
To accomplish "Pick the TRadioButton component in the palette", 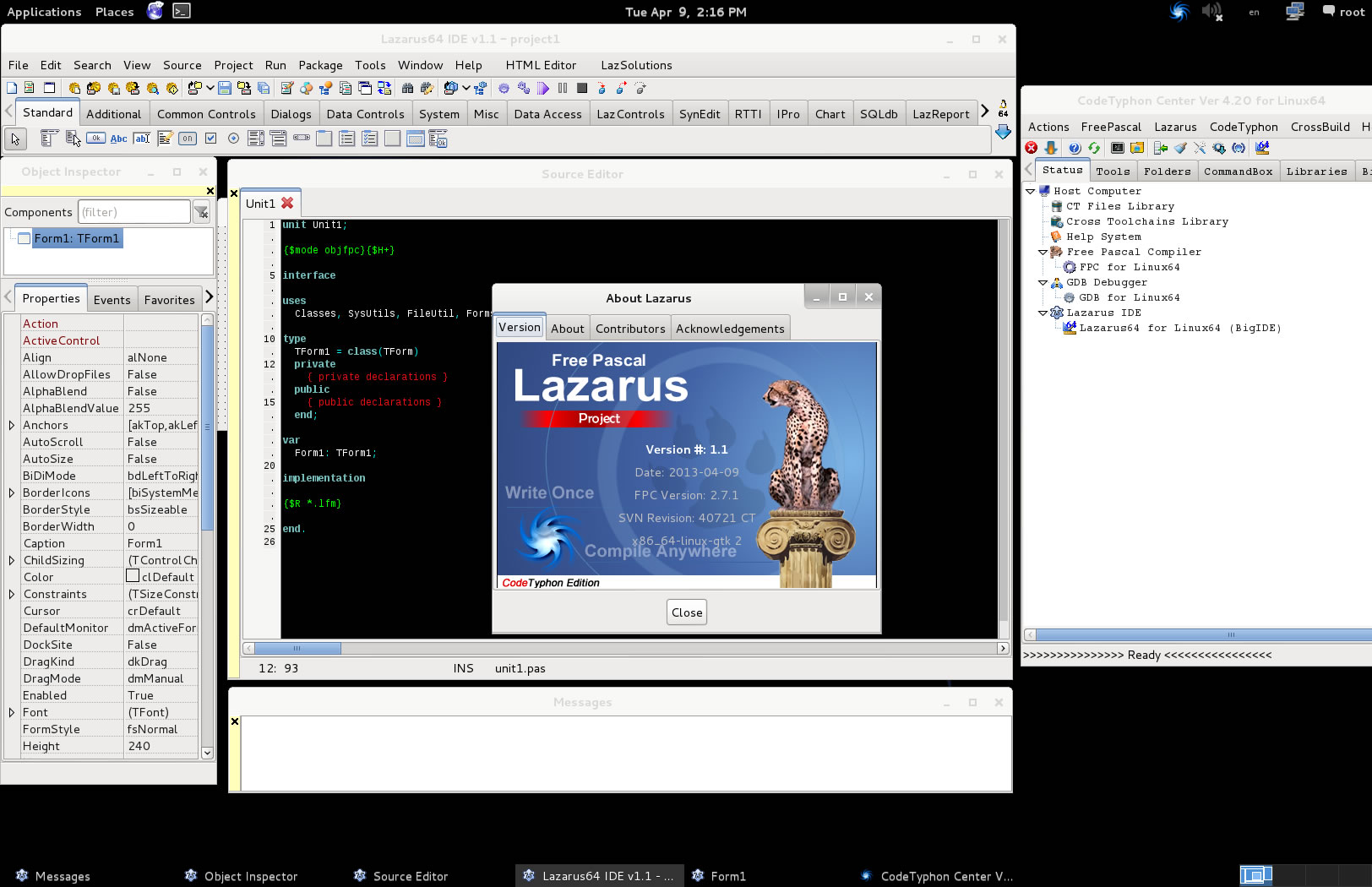I will (x=233, y=139).
